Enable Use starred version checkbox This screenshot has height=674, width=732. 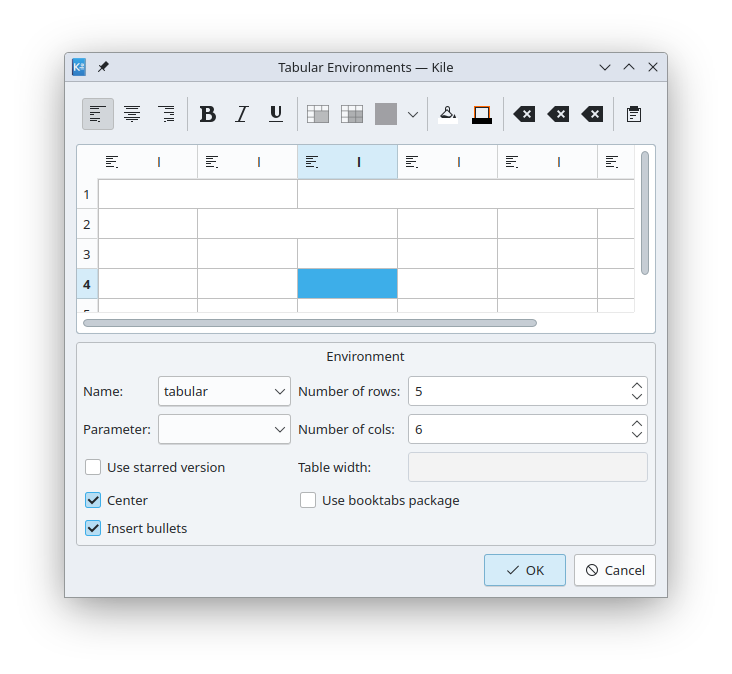coord(94,467)
